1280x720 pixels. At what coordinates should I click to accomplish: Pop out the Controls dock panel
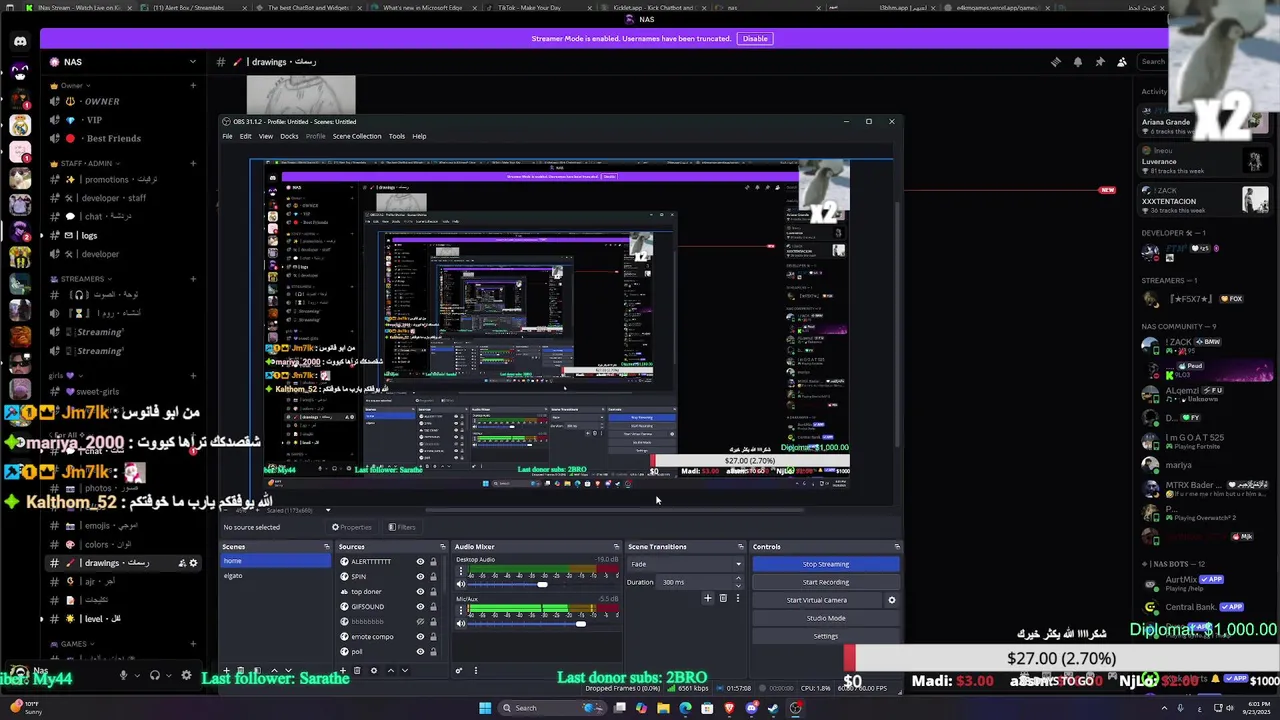click(x=897, y=547)
